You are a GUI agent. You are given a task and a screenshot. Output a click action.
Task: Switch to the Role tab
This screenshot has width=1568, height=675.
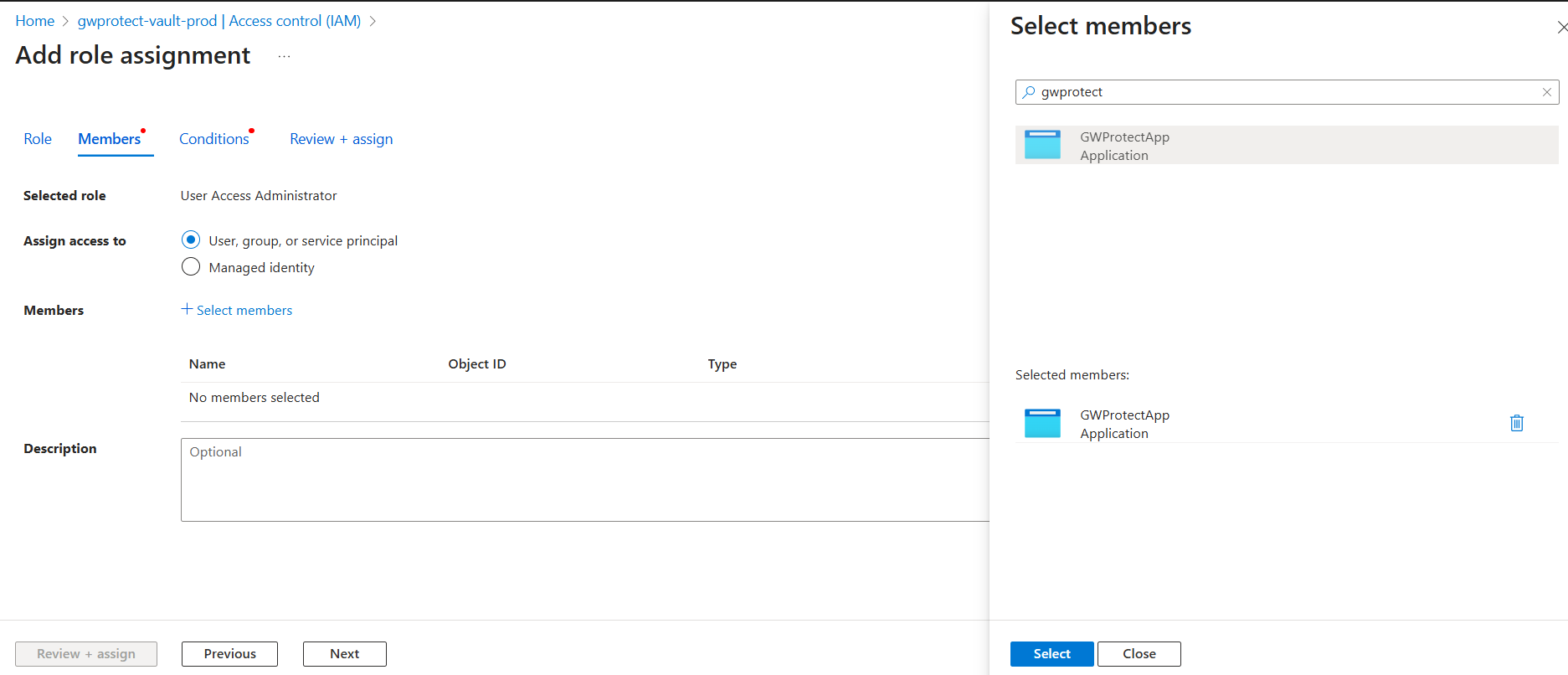tap(38, 139)
